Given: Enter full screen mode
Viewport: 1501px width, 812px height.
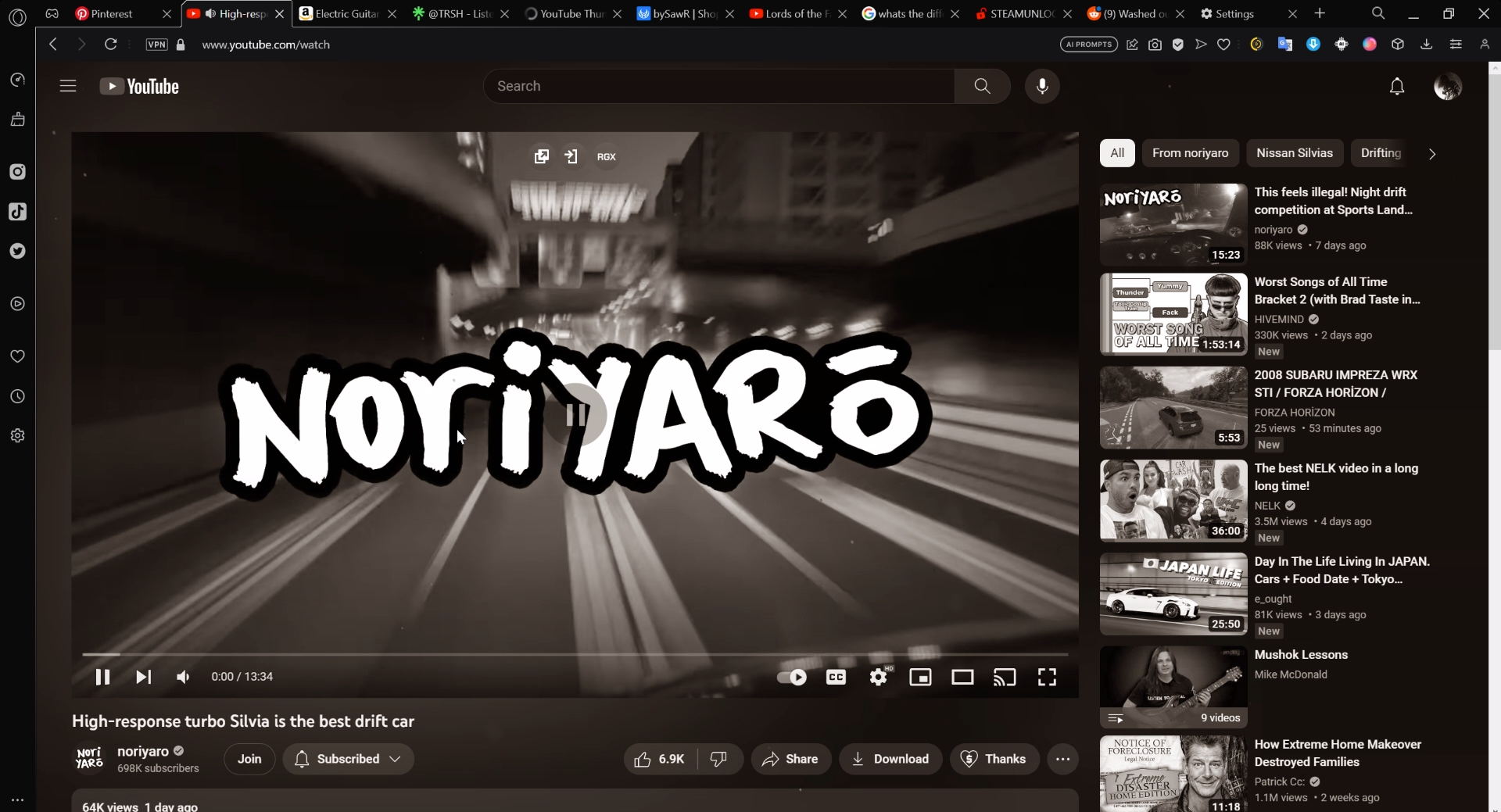Looking at the screenshot, I should (x=1047, y=677).
